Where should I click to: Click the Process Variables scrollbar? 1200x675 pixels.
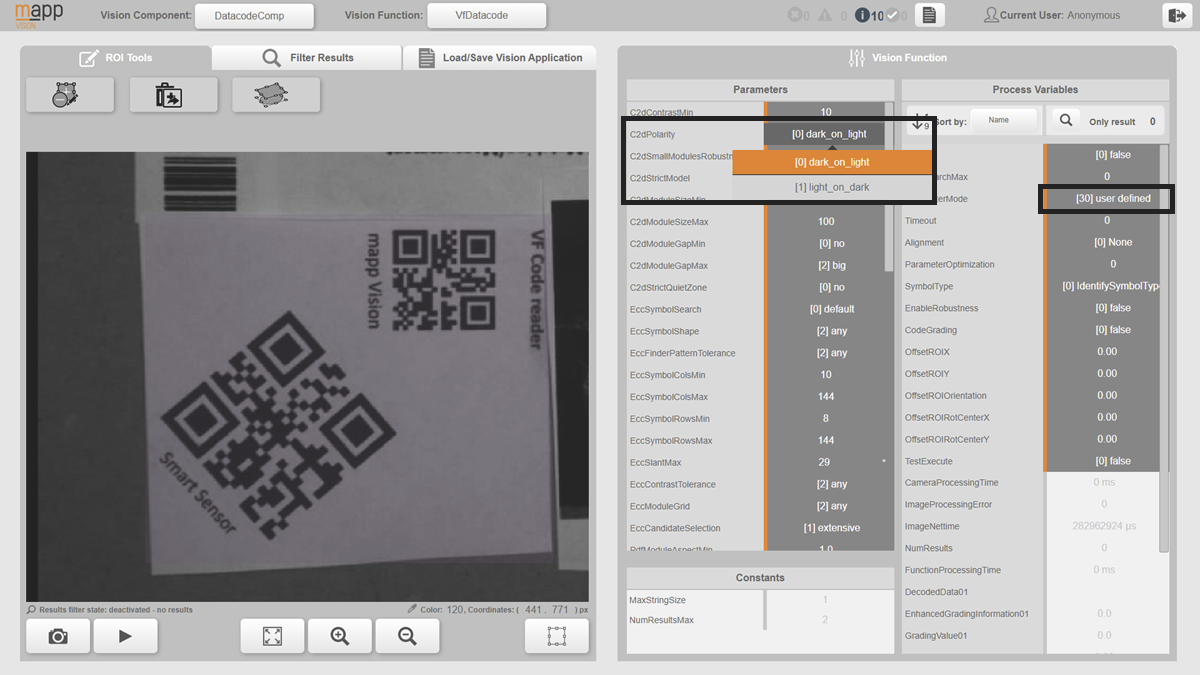(x=1164, y=347)
